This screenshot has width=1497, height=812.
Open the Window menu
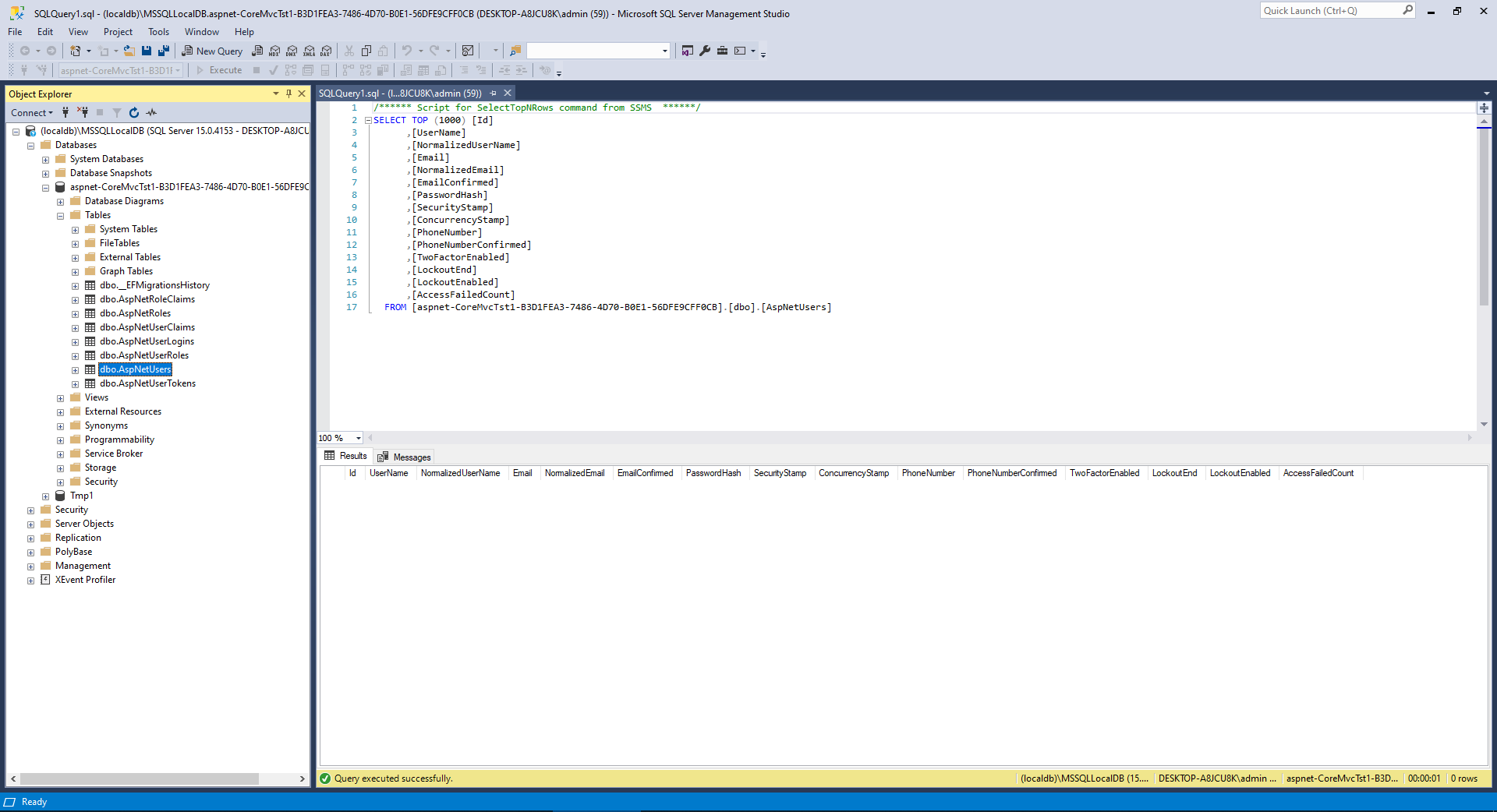[201, 32]
